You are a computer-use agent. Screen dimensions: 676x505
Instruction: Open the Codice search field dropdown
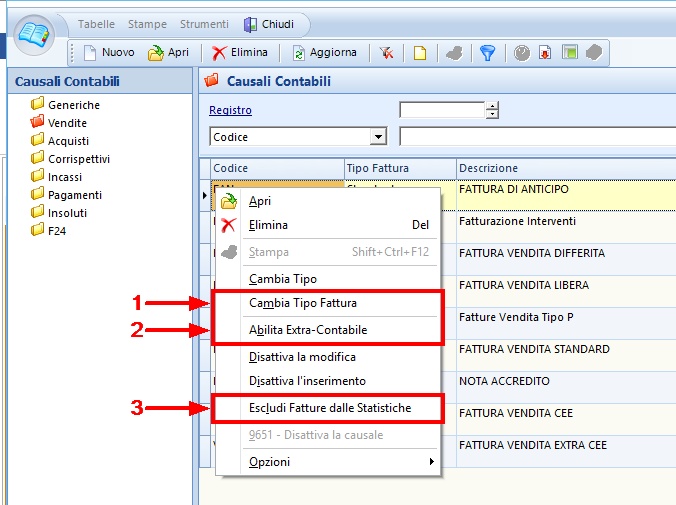[378, 137]
